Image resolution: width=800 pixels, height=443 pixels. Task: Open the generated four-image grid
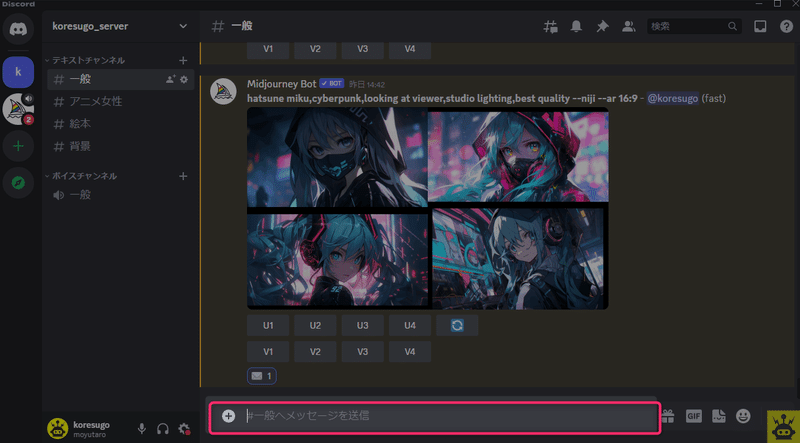[x=428, y=208]
